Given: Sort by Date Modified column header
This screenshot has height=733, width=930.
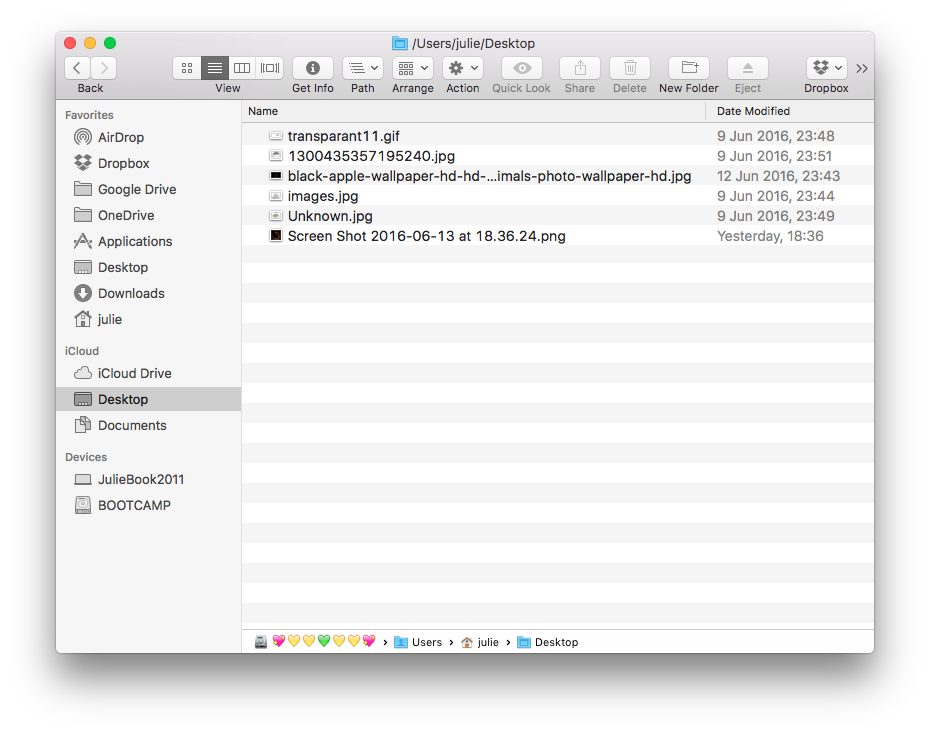Looking at the screenshot, I should click(x=790, y=111).
